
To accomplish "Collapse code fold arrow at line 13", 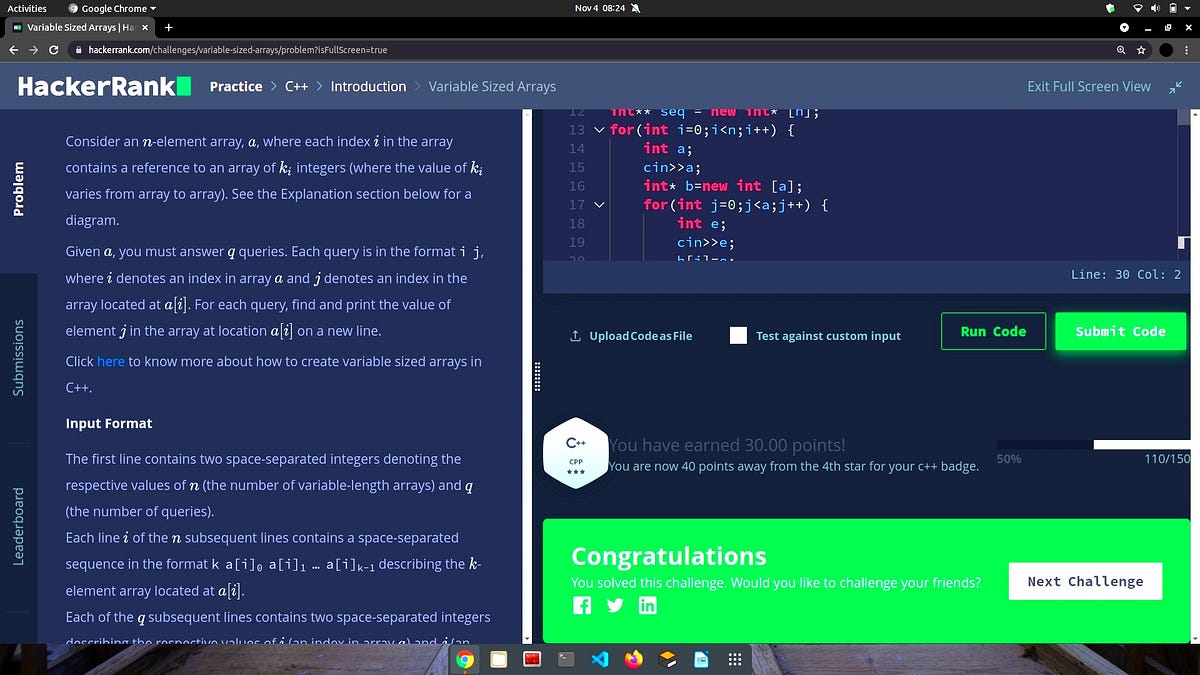I will click(x=599, y=130).
